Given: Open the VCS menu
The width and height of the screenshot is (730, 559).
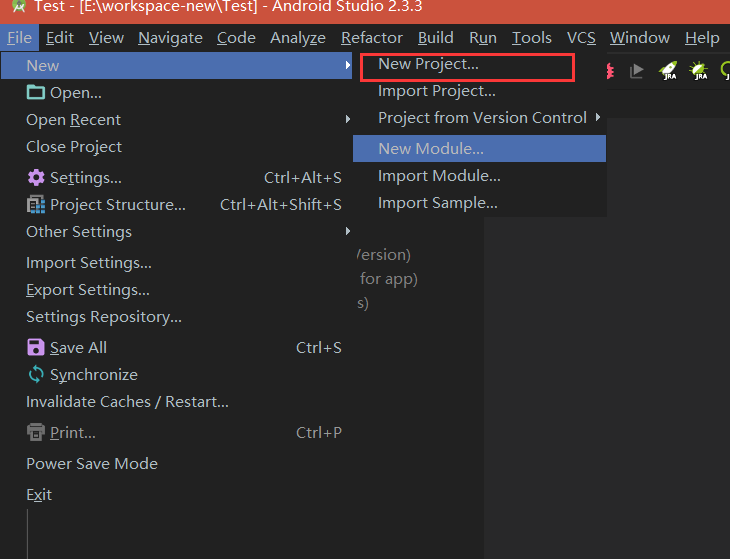Looking at the screenshot, I should pos(581,38).
